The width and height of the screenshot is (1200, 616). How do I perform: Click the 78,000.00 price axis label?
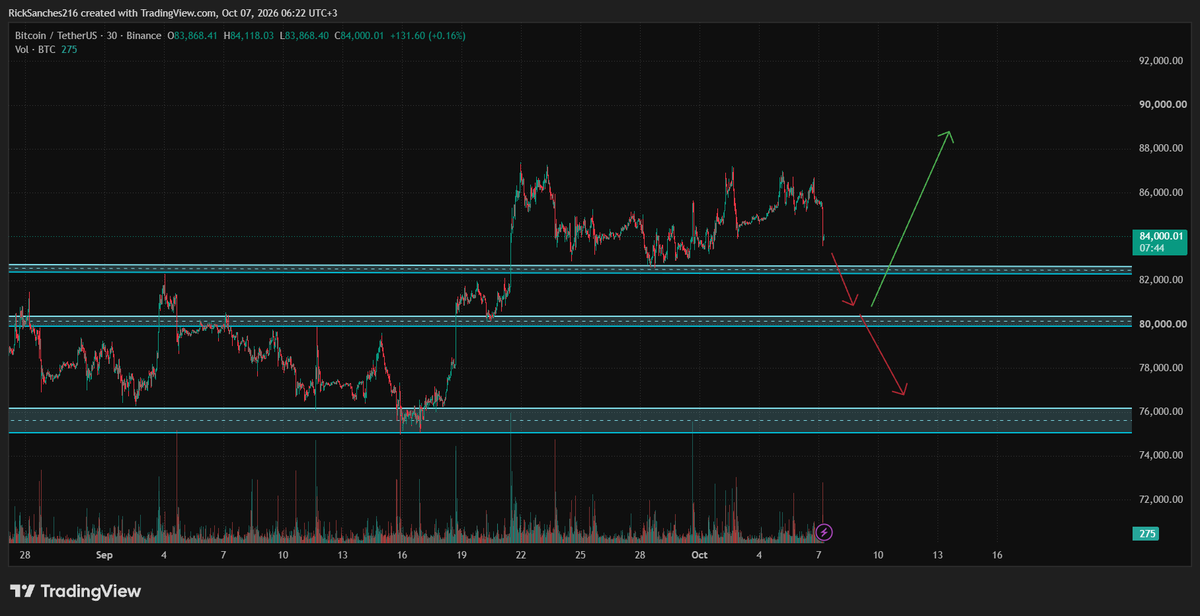pyautogui.click(x=1162, y=368)
